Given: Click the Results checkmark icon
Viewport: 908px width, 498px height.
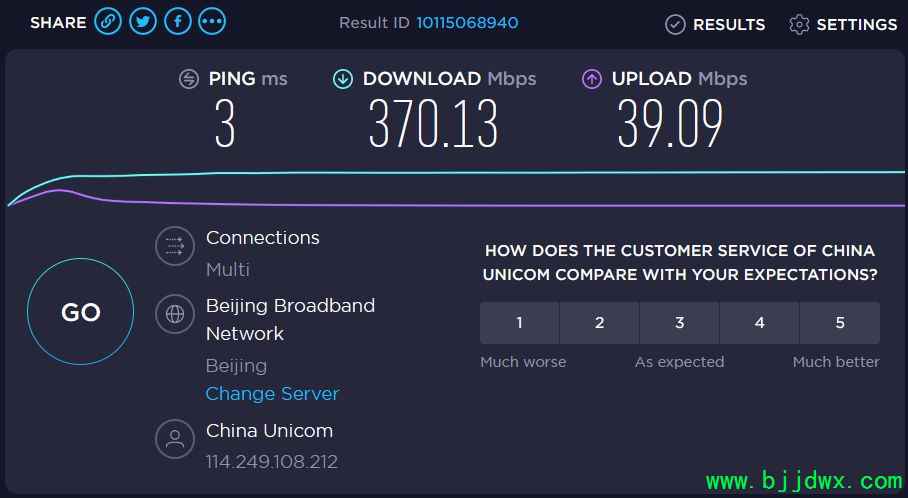Looking at the screenshot, I should pyautogui.click(x=675, y=24).
